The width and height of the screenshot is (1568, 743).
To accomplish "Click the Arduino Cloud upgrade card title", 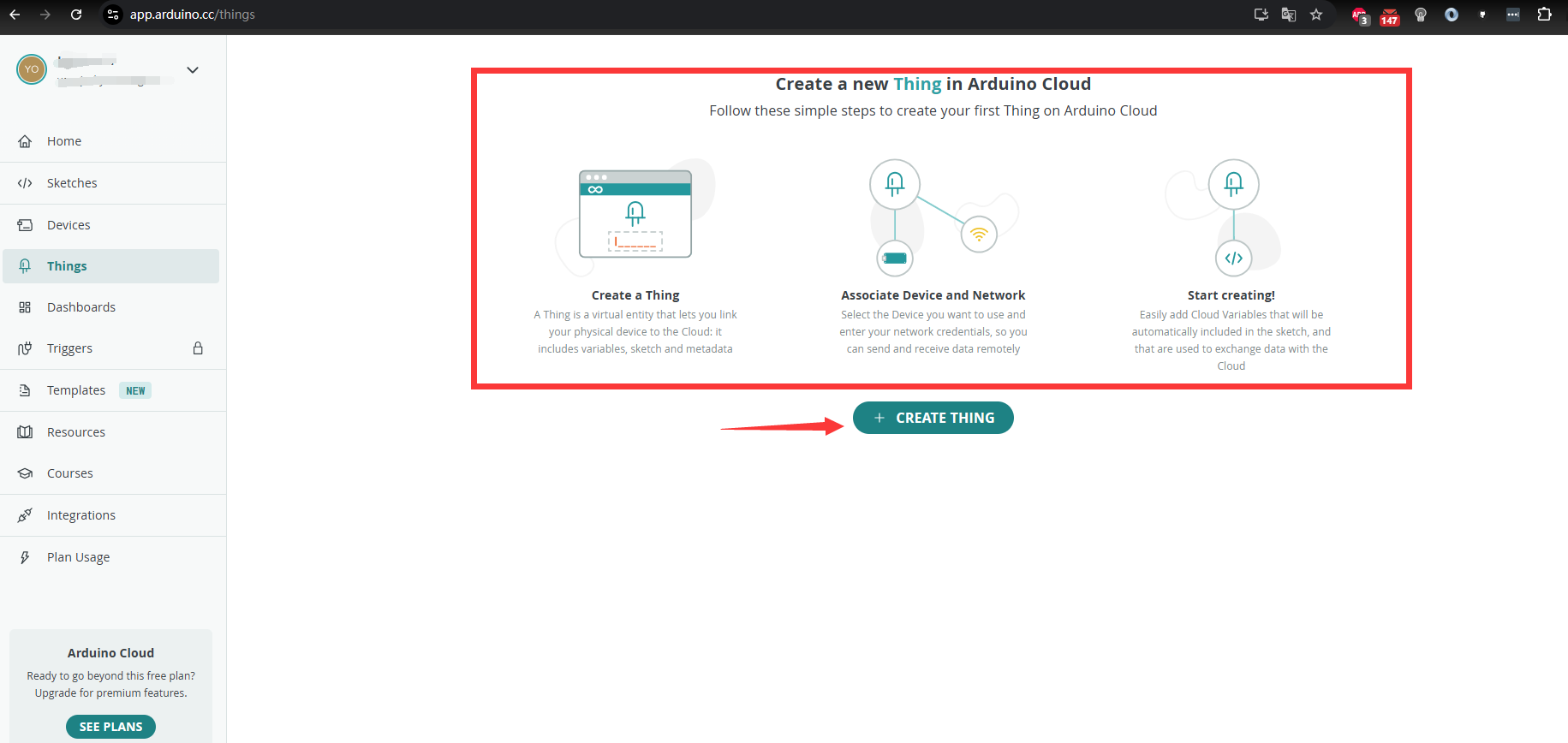I will point(110,653).
